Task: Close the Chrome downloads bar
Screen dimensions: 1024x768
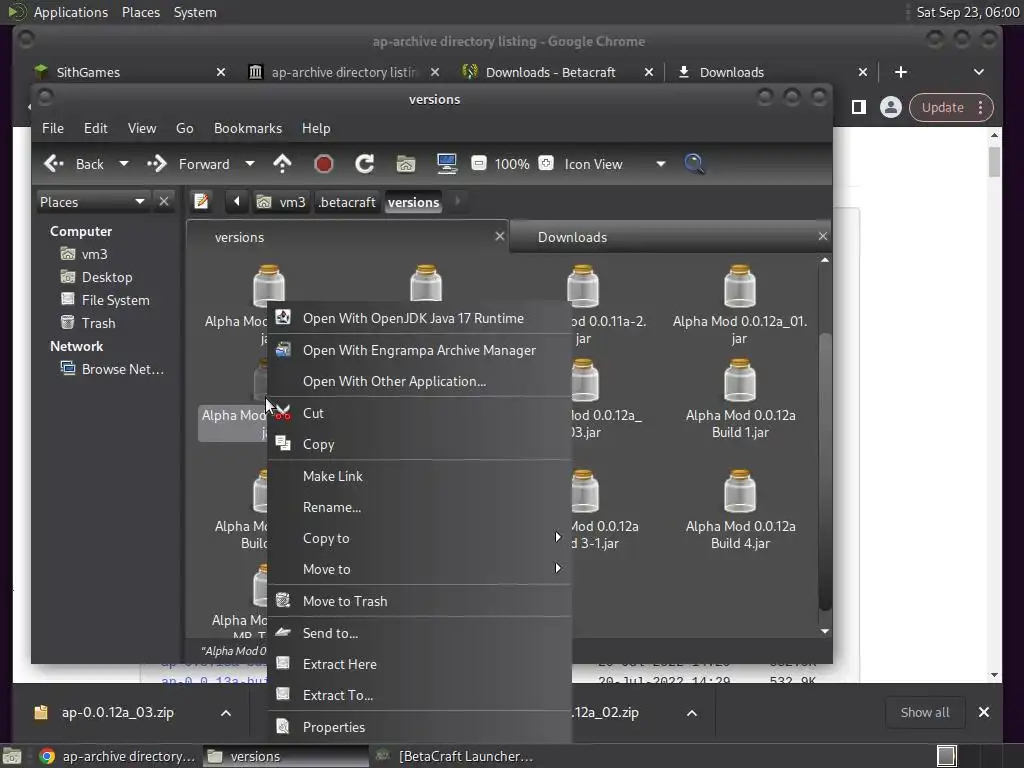Action: [984, 712]
